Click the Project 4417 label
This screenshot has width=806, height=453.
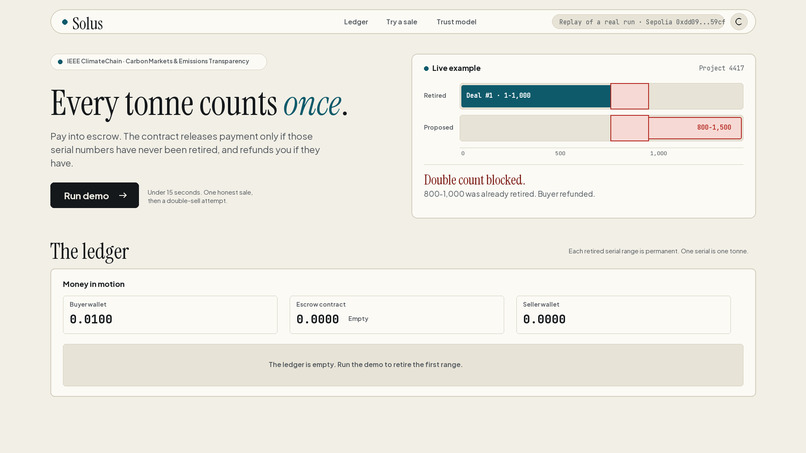pyautogui.click(x=721, y=68)
